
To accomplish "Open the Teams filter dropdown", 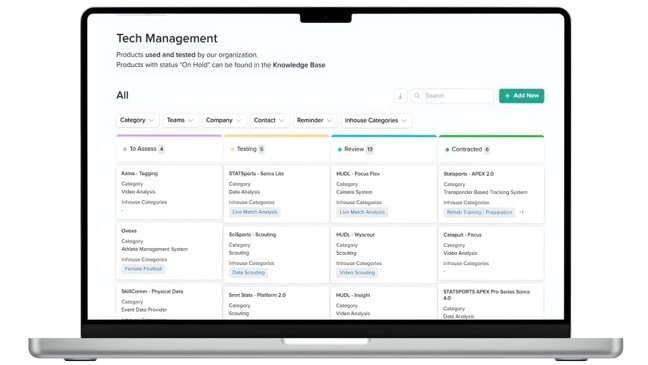I will coord(180,120).
